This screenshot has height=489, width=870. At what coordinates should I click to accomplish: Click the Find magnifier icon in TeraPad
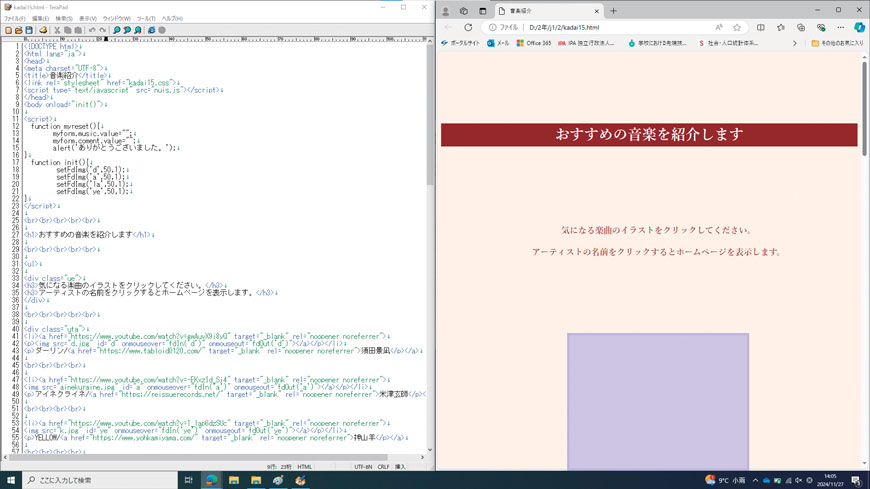click(117, 31)
